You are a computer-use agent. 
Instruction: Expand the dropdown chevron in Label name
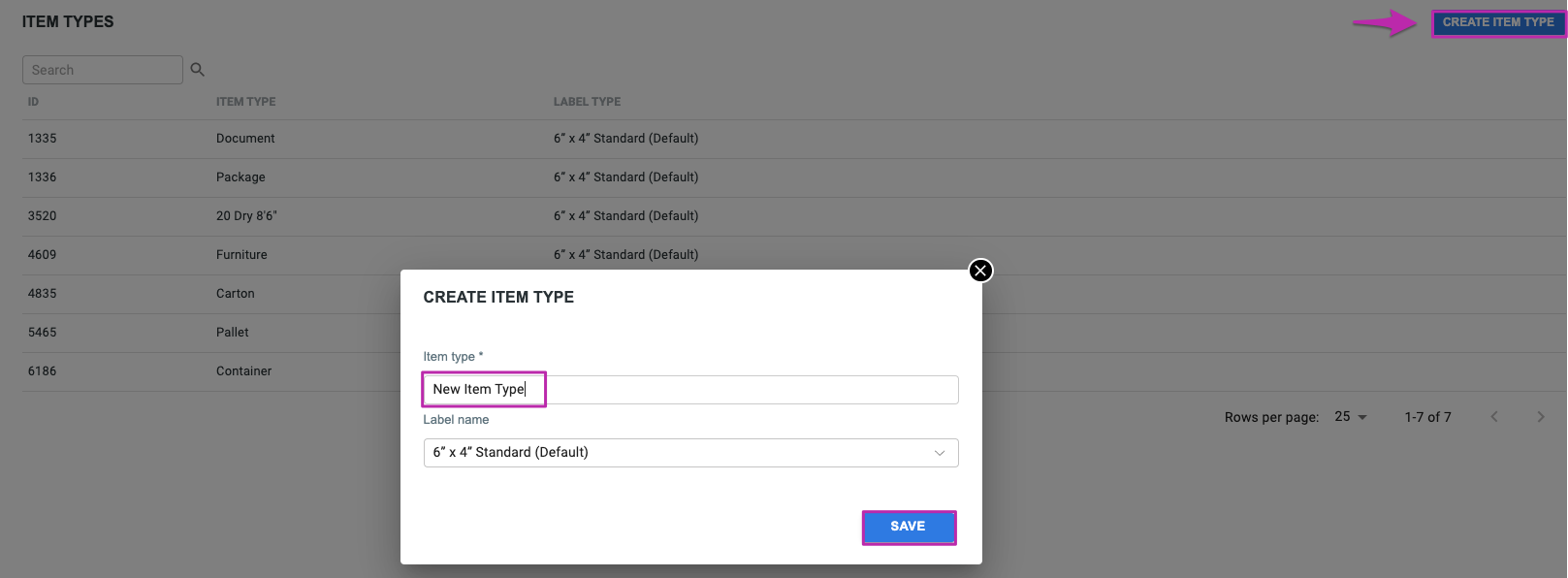coord(940,453)
